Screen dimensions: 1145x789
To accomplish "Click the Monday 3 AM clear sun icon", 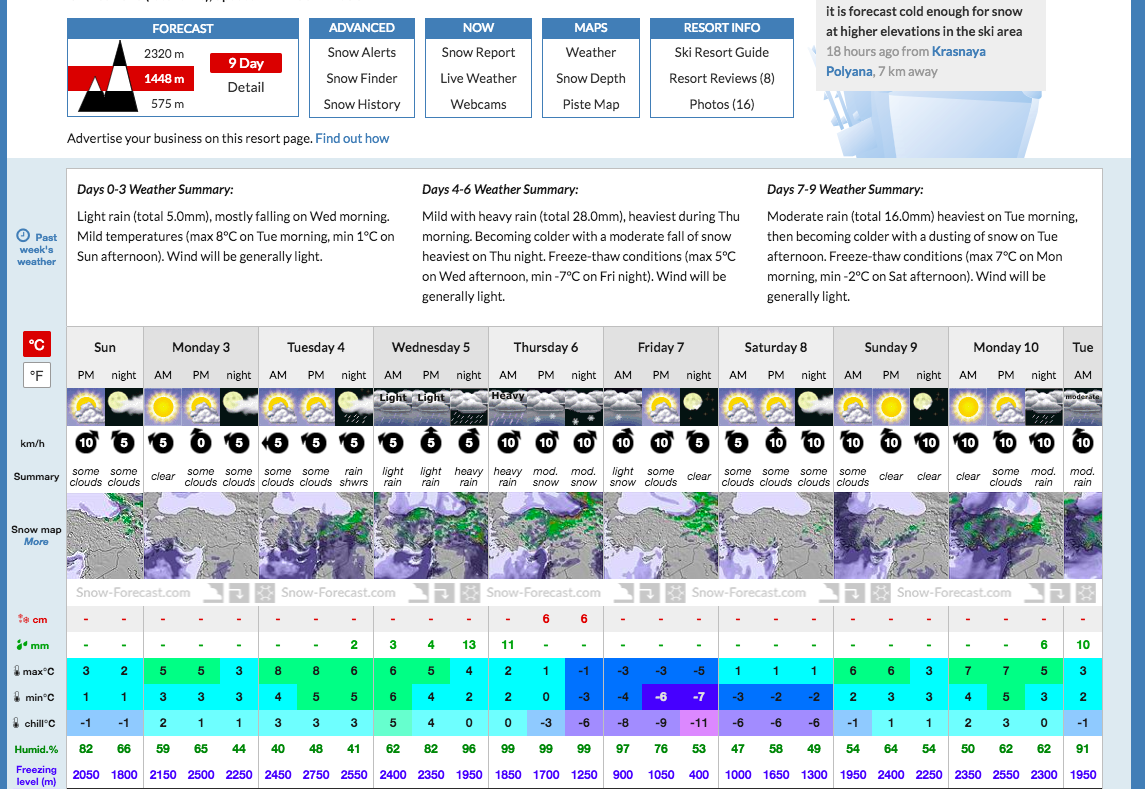I will coord(163,407).
